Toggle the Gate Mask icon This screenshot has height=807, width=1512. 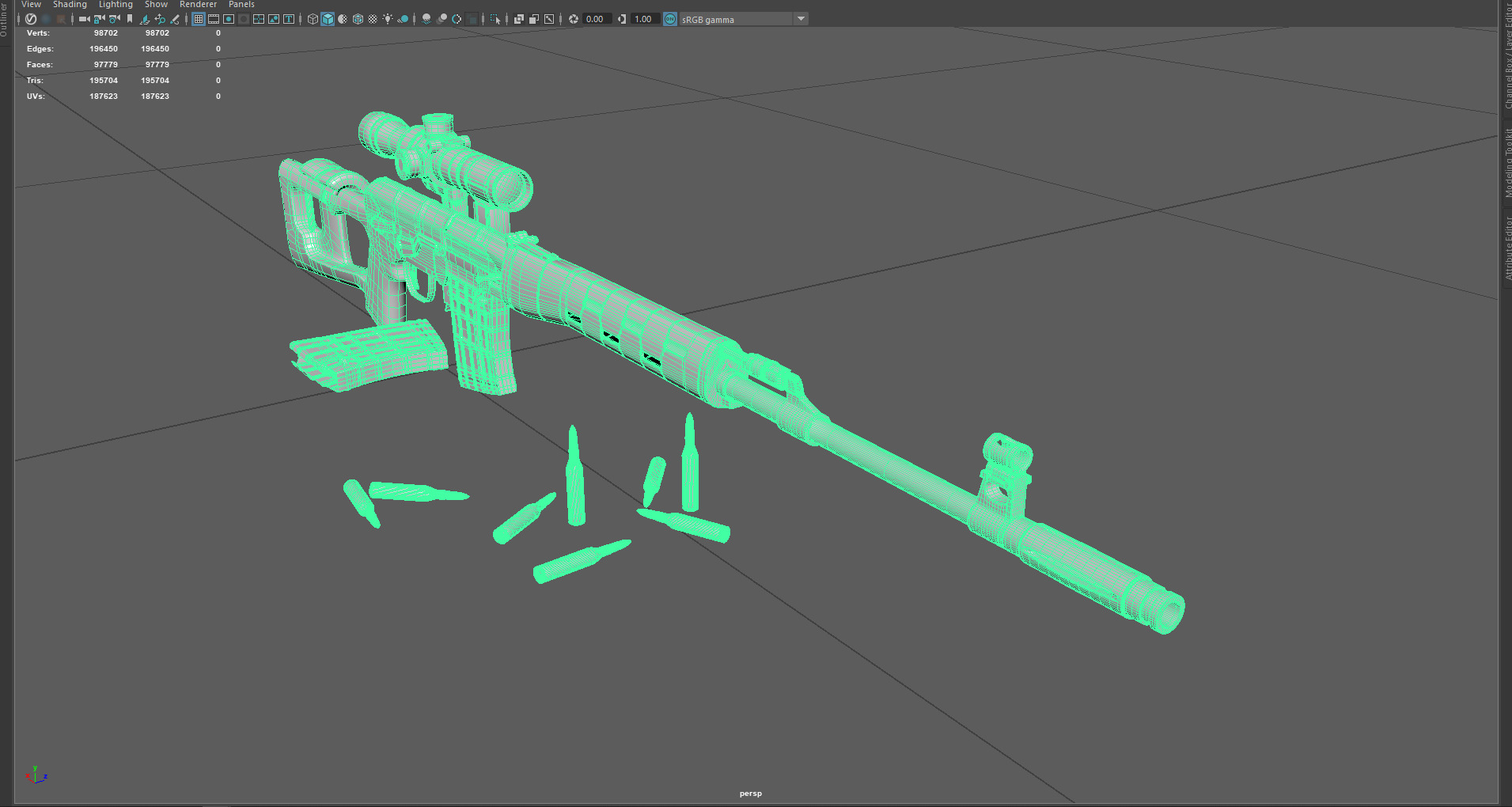[244, 19]
